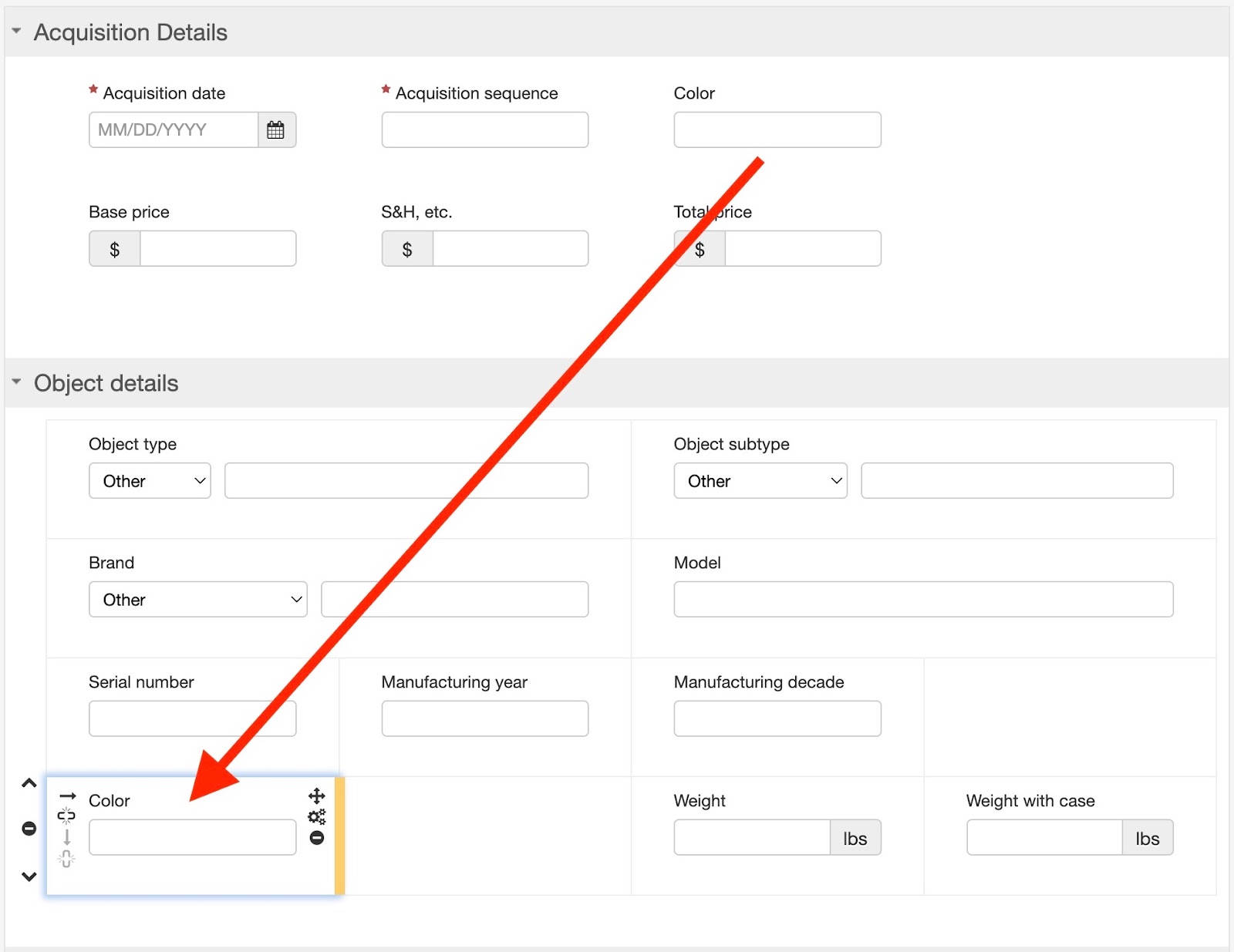Click the lbs unit of Weight
This screenshot has width=1234, height=952.
[855, 837]
